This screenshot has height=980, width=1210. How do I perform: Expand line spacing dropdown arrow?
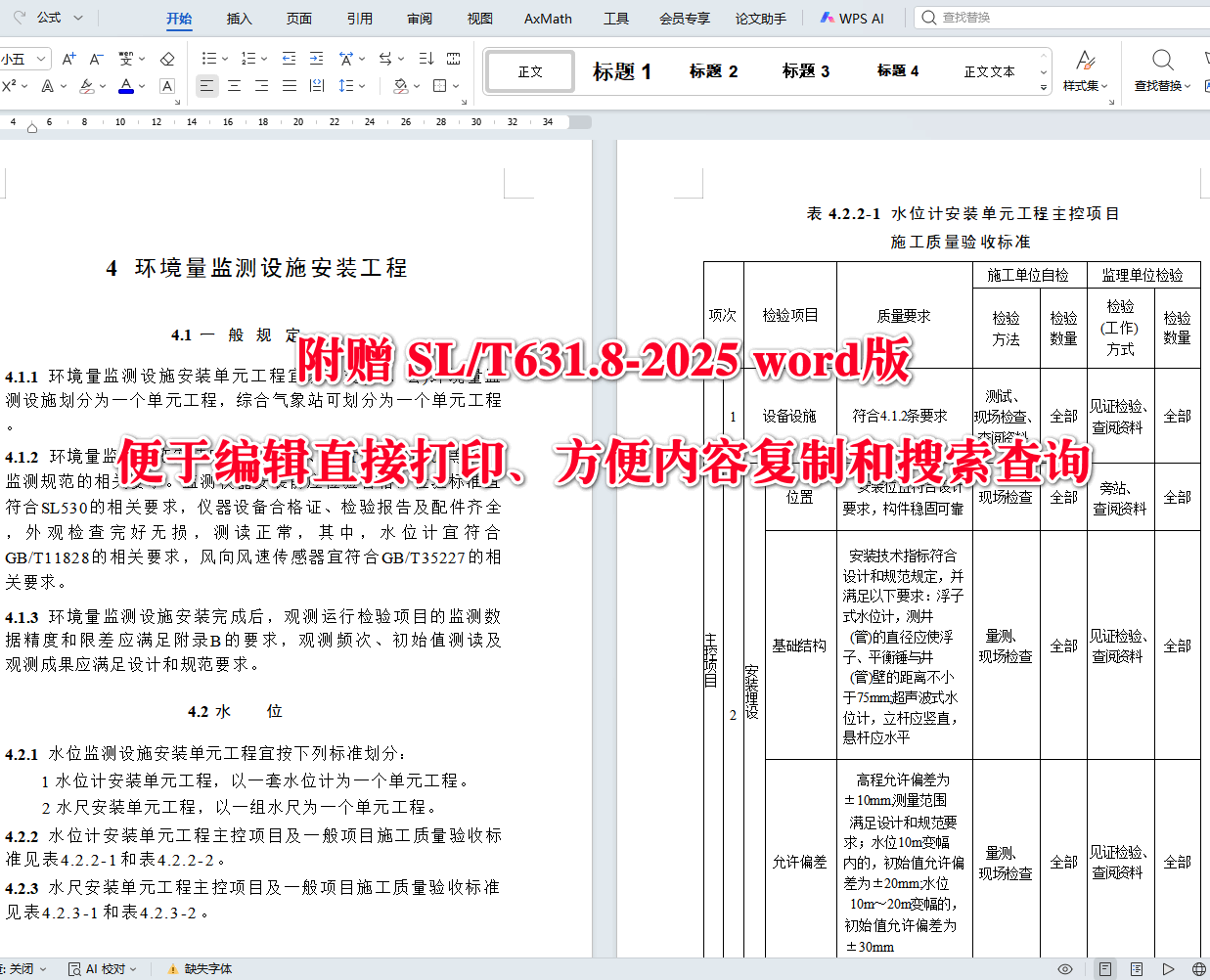(362, 86)
